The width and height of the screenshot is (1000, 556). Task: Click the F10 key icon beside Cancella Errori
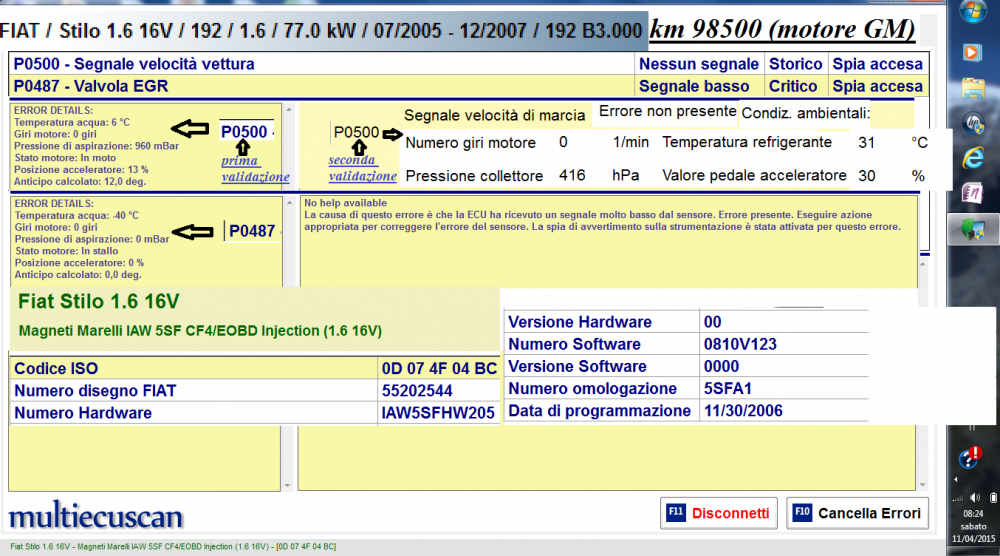click(x=802, y=512)
